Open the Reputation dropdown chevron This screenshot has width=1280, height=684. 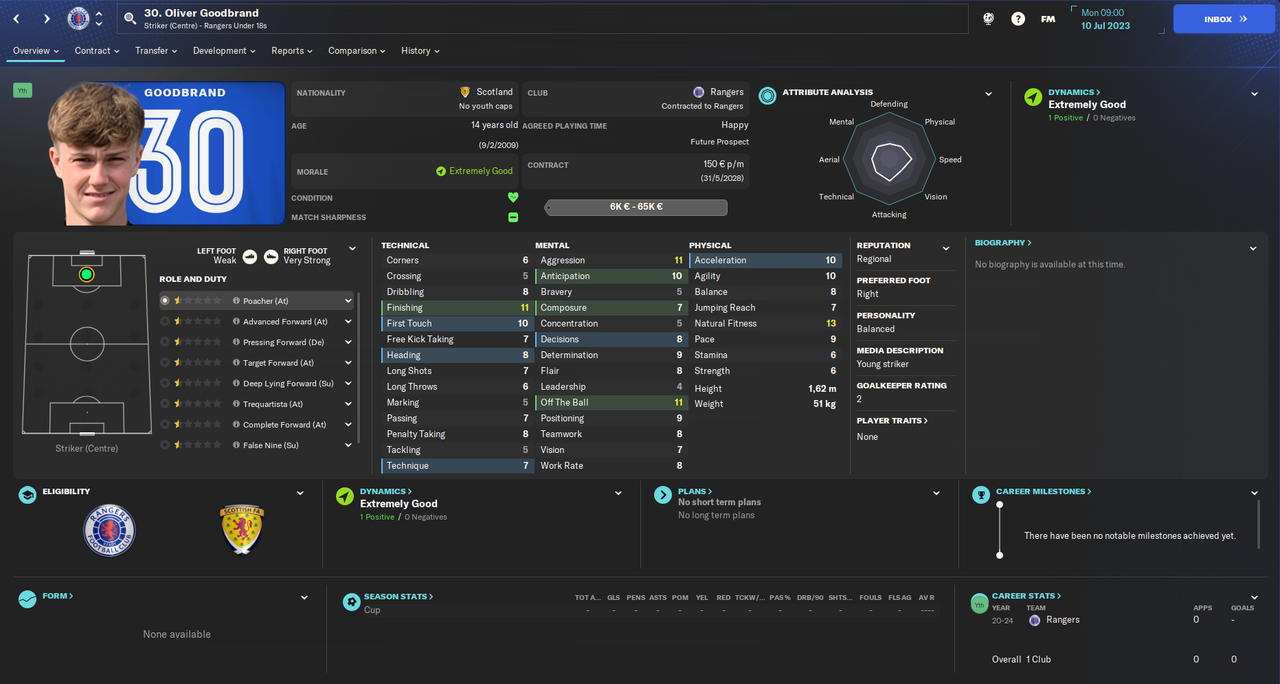point(946,248)
